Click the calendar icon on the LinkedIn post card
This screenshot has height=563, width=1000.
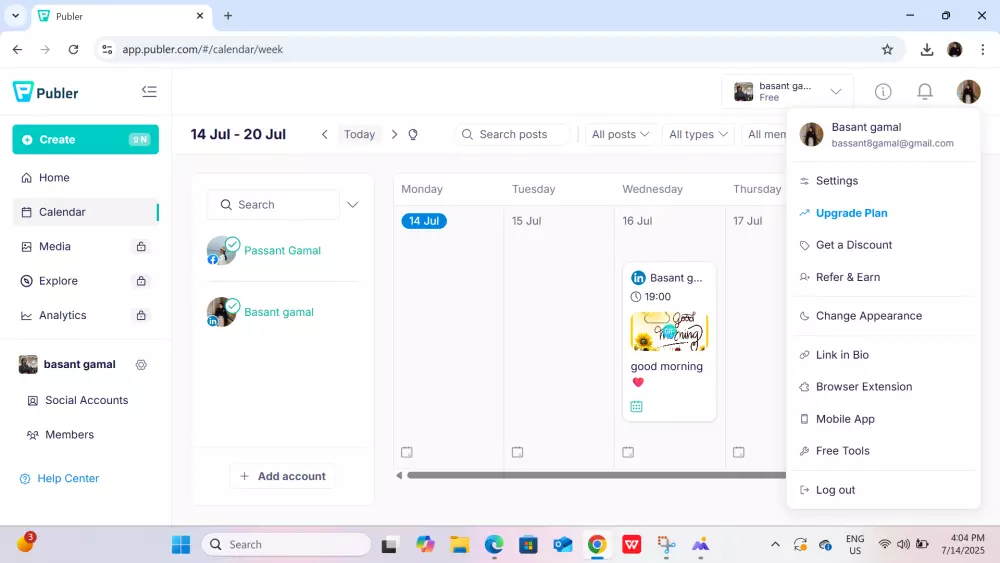click(x=636, y=407)
